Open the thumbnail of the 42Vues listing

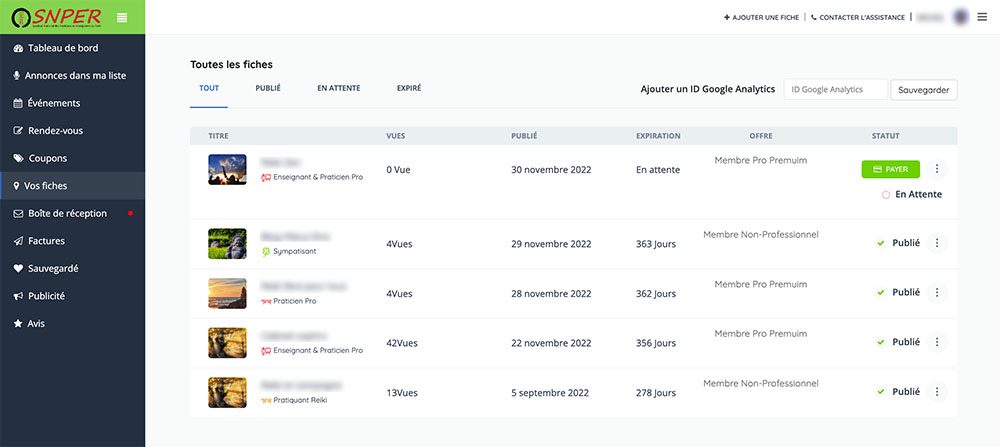pos(227,343)
